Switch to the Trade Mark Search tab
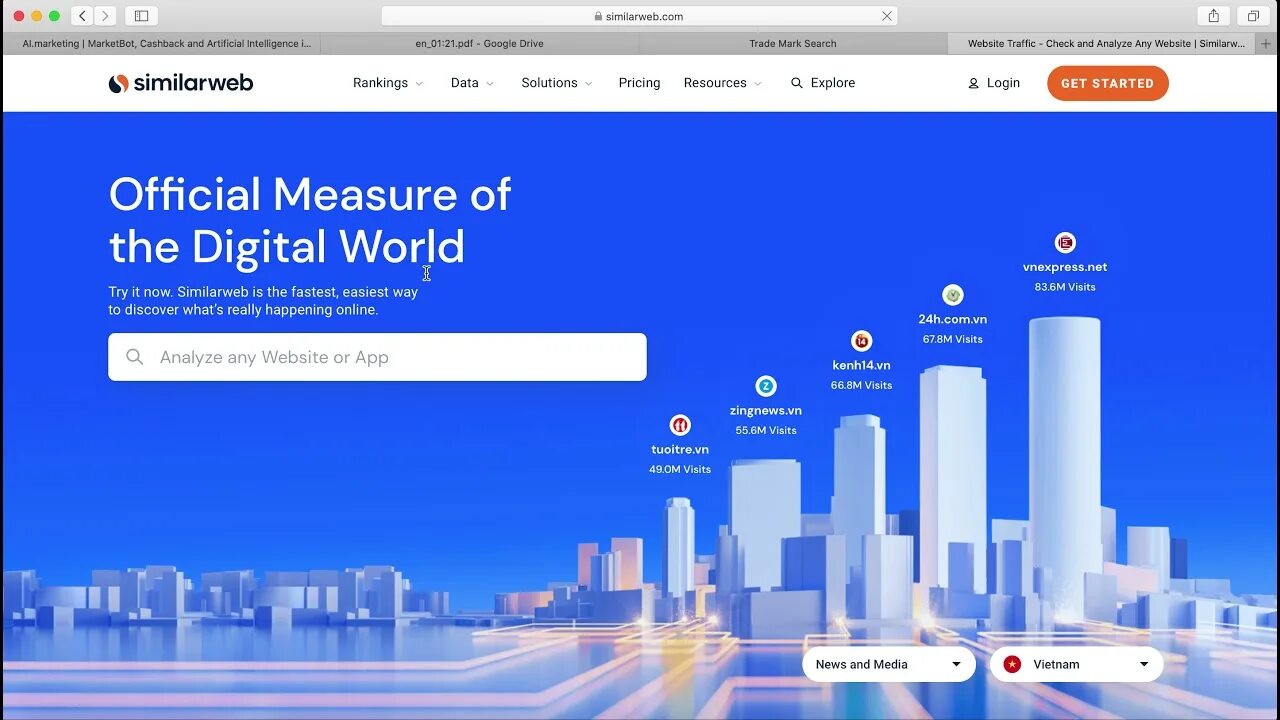Viewport: 1280px width, 720px height. tap(793, 44)
